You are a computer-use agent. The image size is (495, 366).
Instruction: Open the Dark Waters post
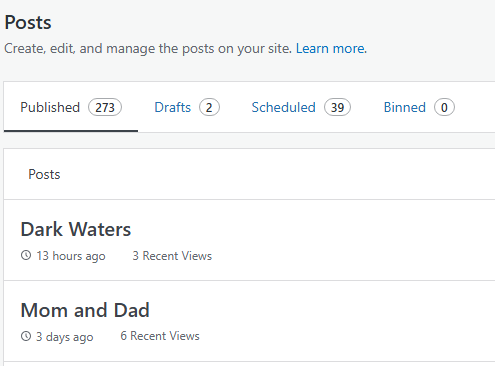[x=76, y=229]
